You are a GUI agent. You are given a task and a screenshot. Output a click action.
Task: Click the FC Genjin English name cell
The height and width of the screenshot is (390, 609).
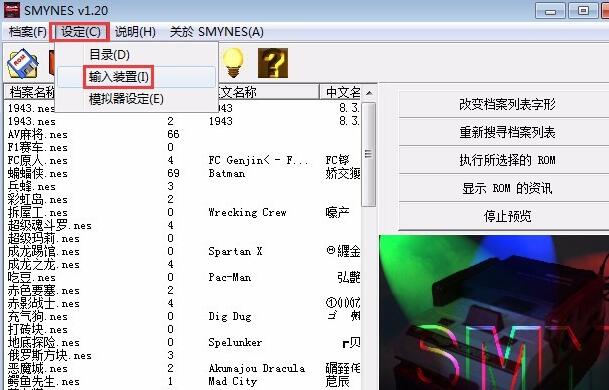[x=259, y=160]
